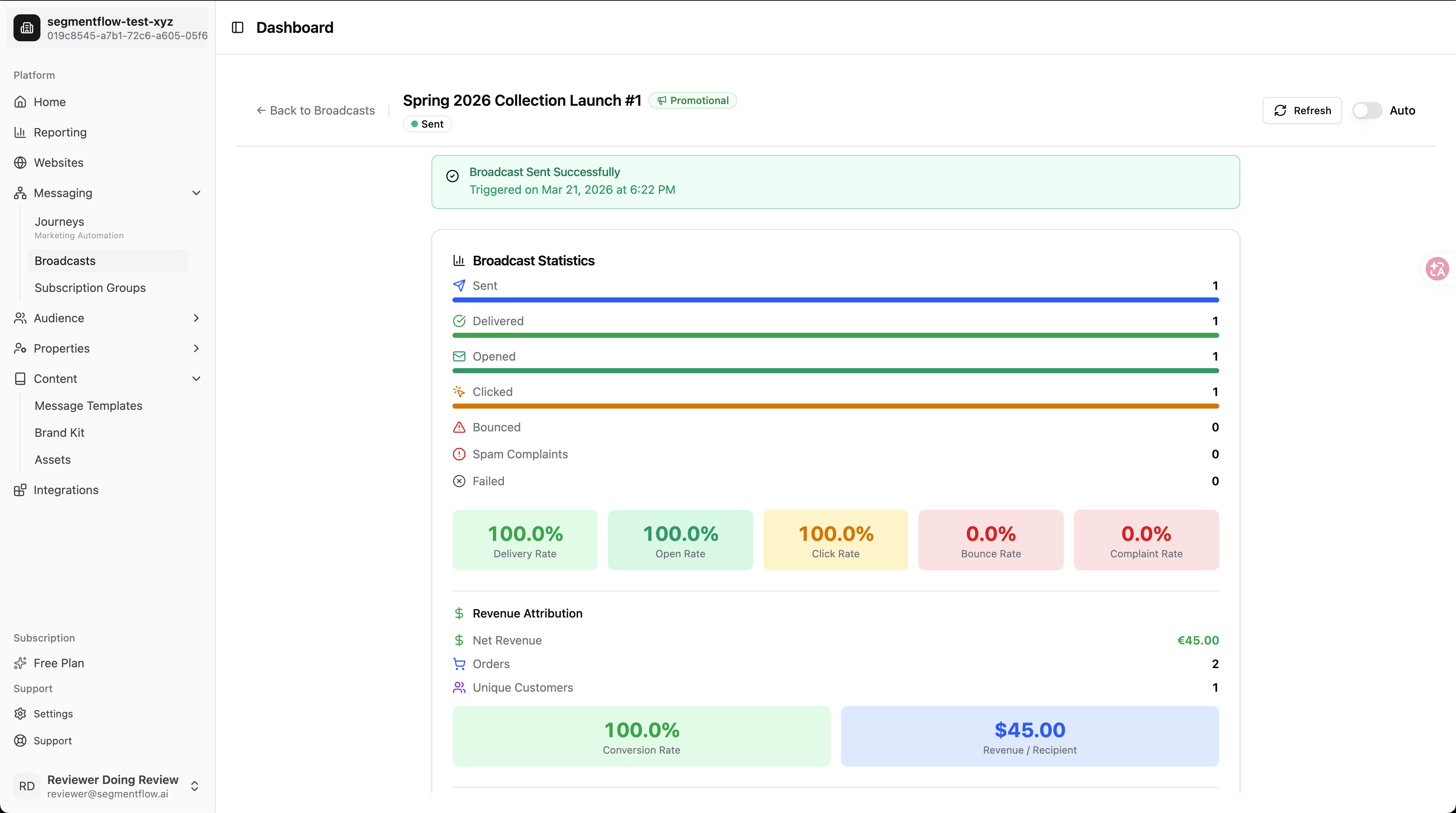Image resolution: width=1456 pixels, height=813 pixels.
Task: Click the Revenue per Recipient card
Action: coord(1029,736)
